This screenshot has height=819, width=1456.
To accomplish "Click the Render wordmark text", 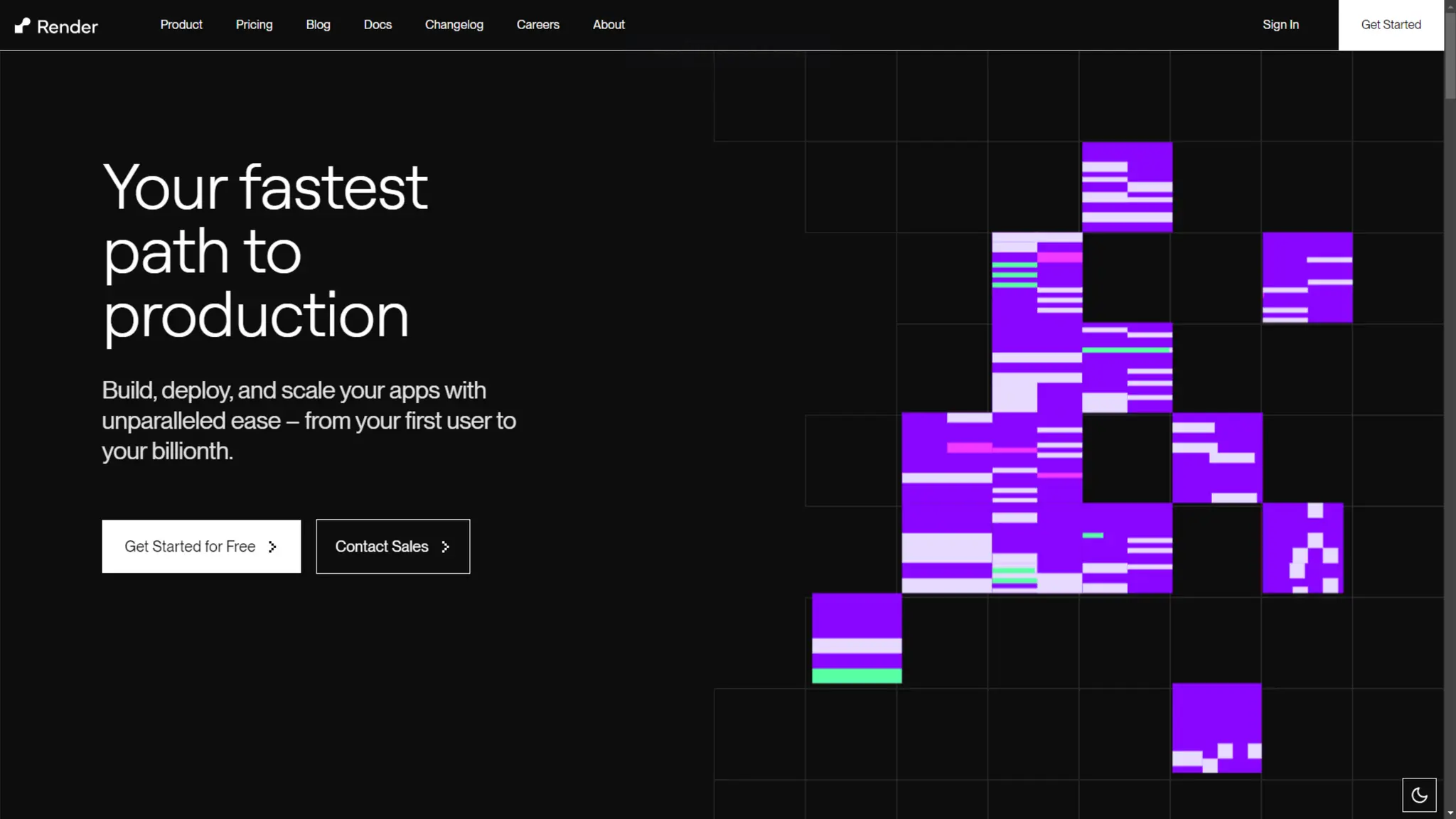I will 68,27.
